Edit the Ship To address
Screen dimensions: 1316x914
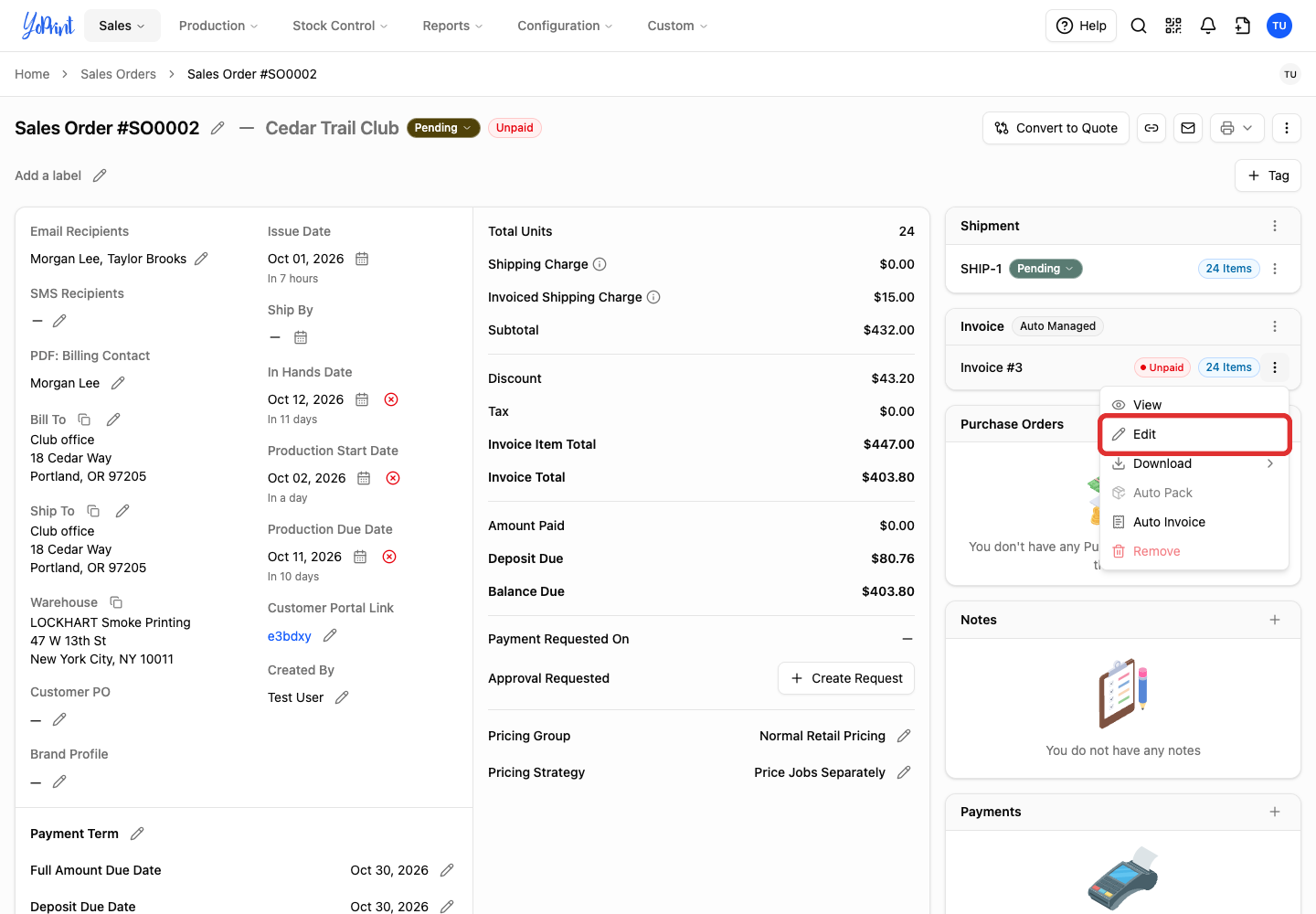point(122,511)
